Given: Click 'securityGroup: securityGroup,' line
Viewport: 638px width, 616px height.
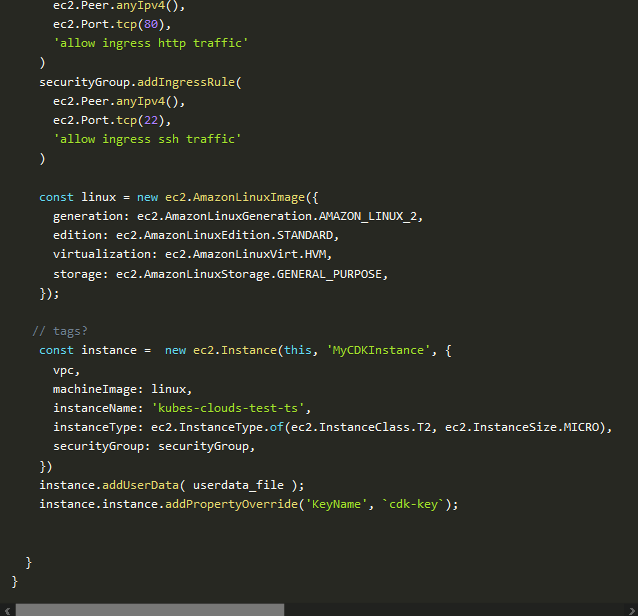Looking at the screenshot, I should click(x=154, y=447).
